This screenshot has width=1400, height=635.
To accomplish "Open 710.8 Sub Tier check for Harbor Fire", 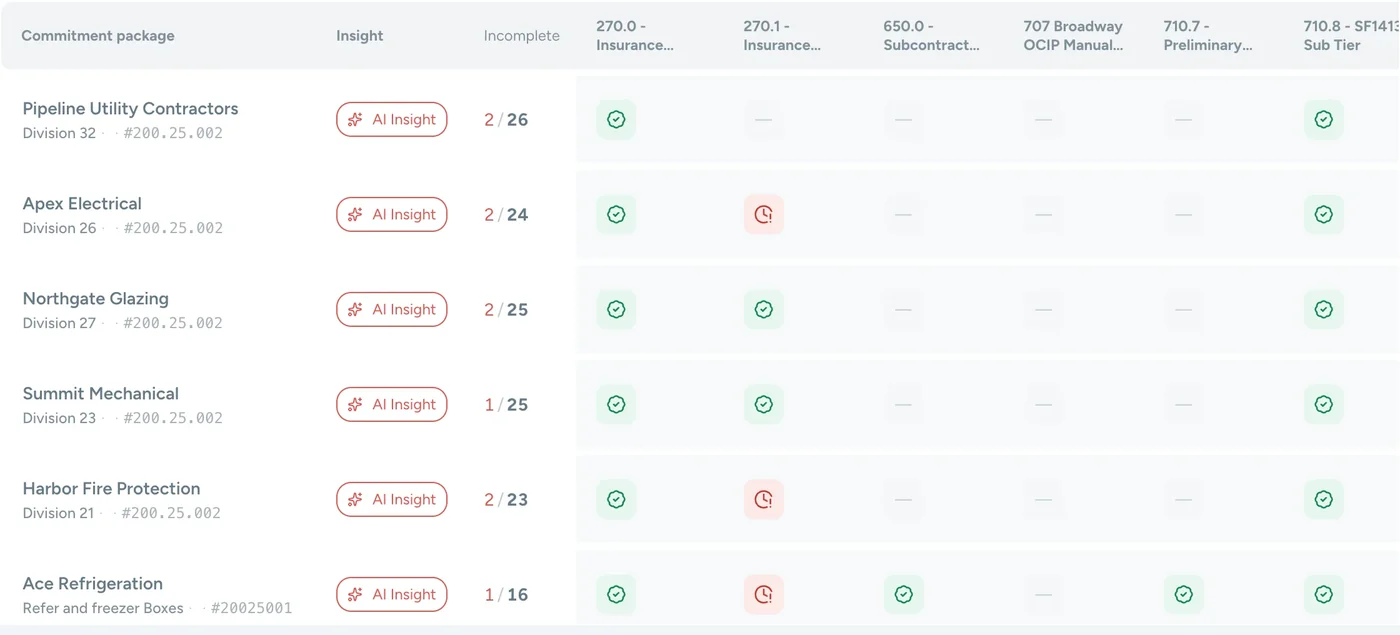I will point(1324,499).
